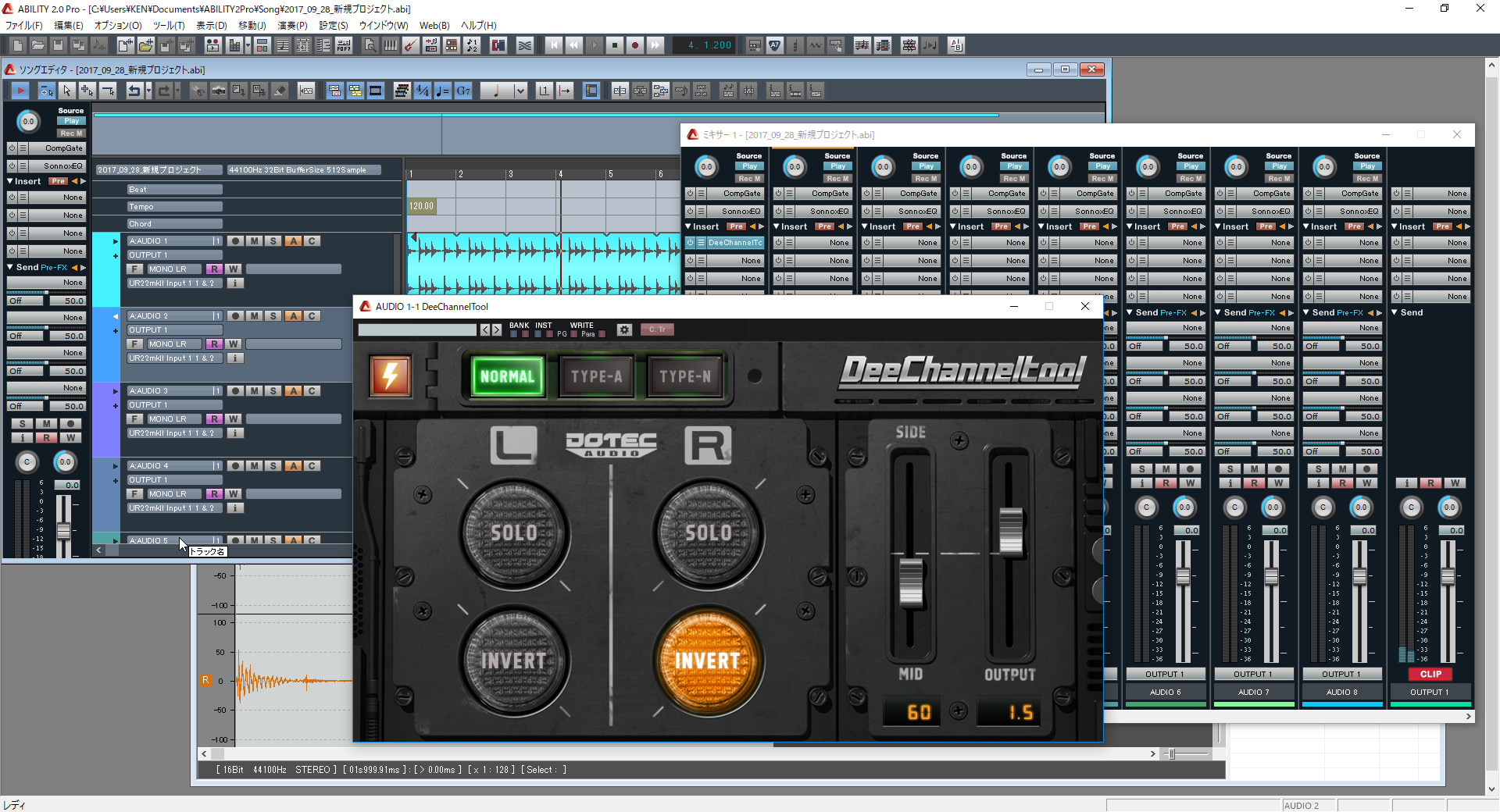Fast forward in main transport
This screenshot has height=812, width=1500.
pos(655,45)
